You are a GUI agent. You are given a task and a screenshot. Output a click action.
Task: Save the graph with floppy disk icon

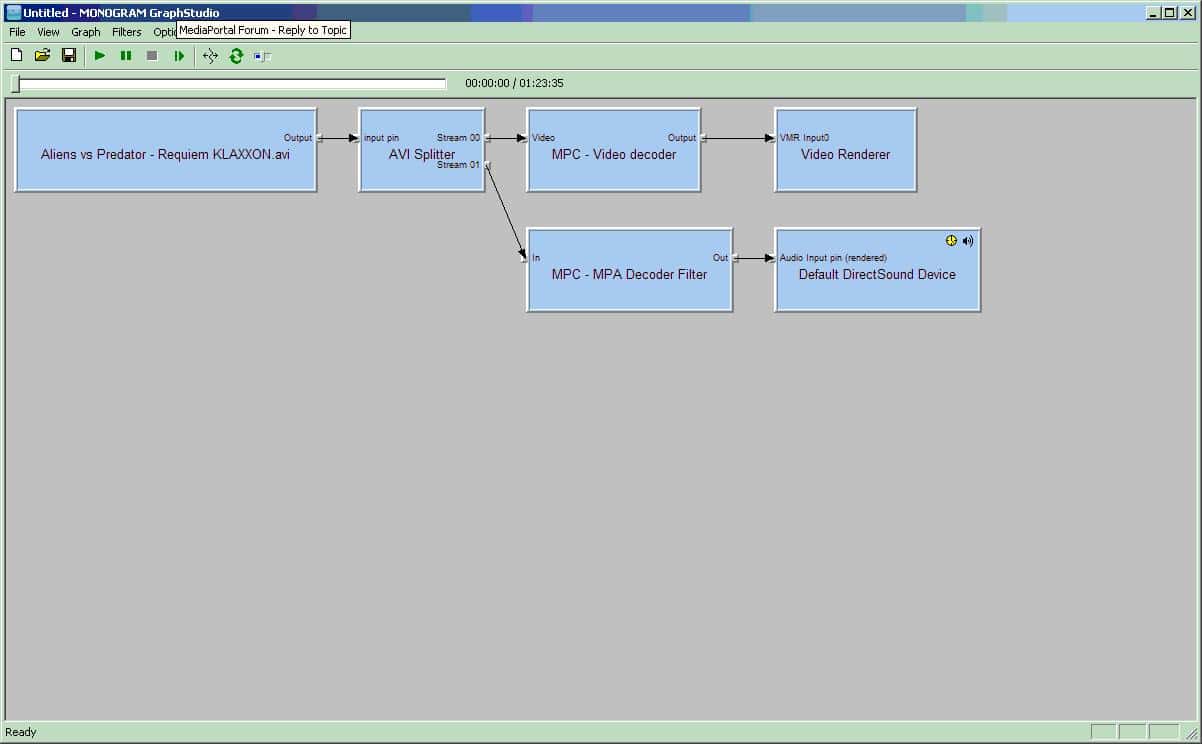[69, 56]
